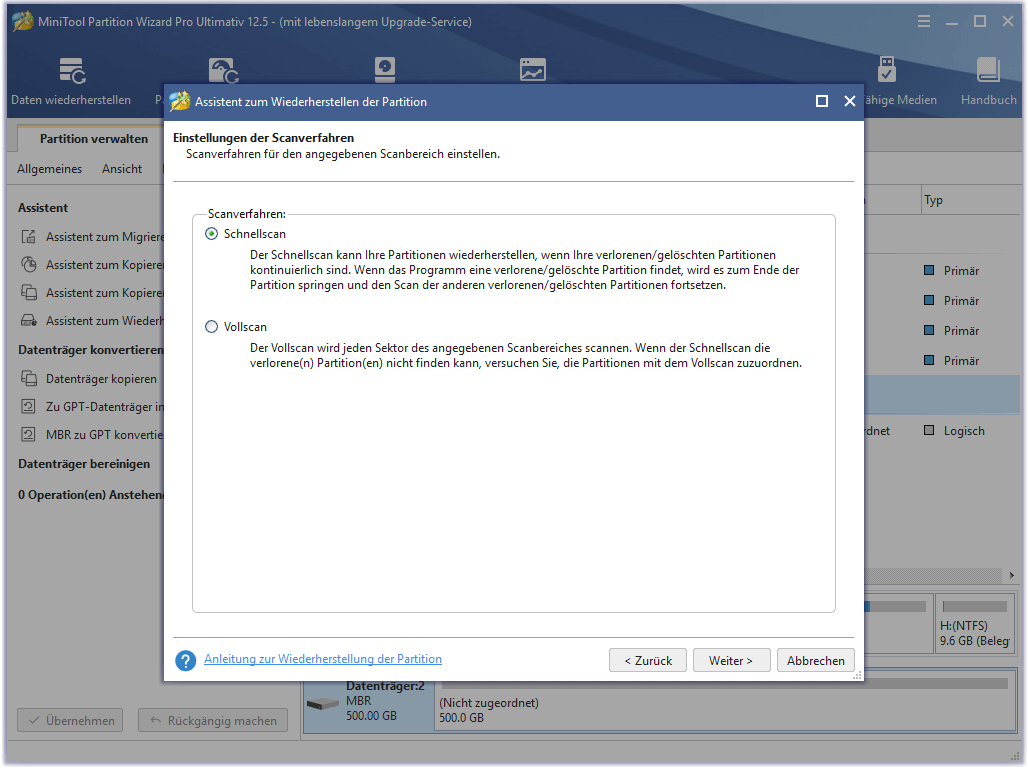The height and width of the screenshot is (768, 1028).
Task: Click the MiniTool app logo icon
Action: (23, 21)
